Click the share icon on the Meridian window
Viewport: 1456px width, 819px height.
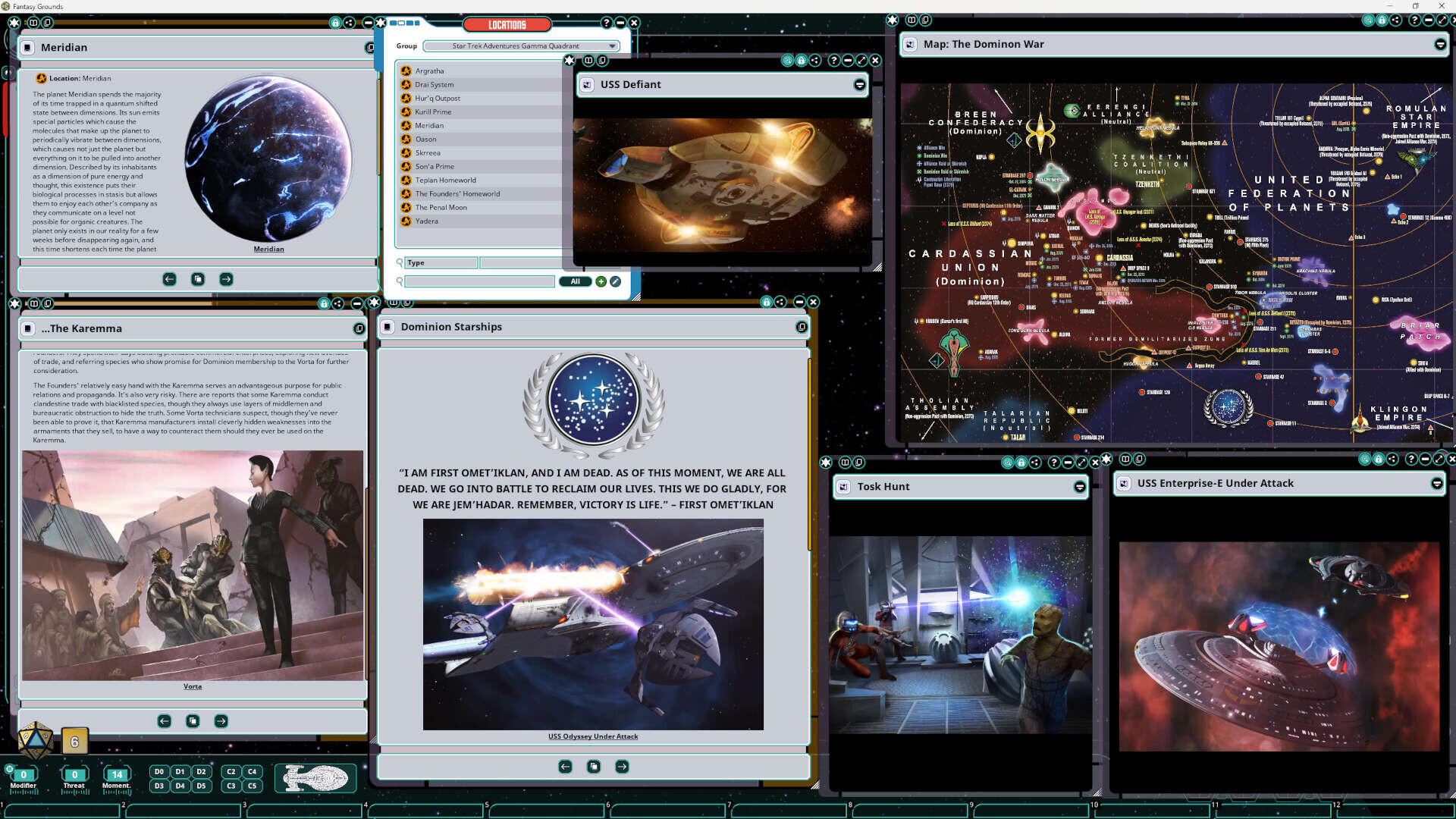(349, 24)
